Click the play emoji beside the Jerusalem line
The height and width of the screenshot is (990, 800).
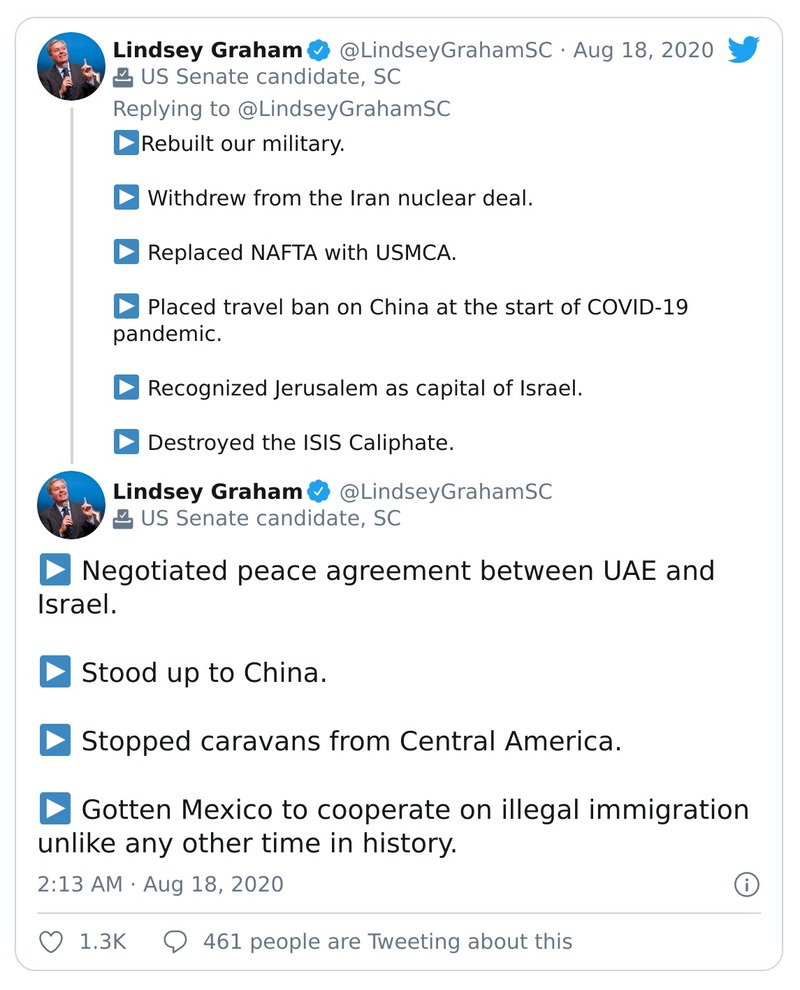(x=126, y=387)
